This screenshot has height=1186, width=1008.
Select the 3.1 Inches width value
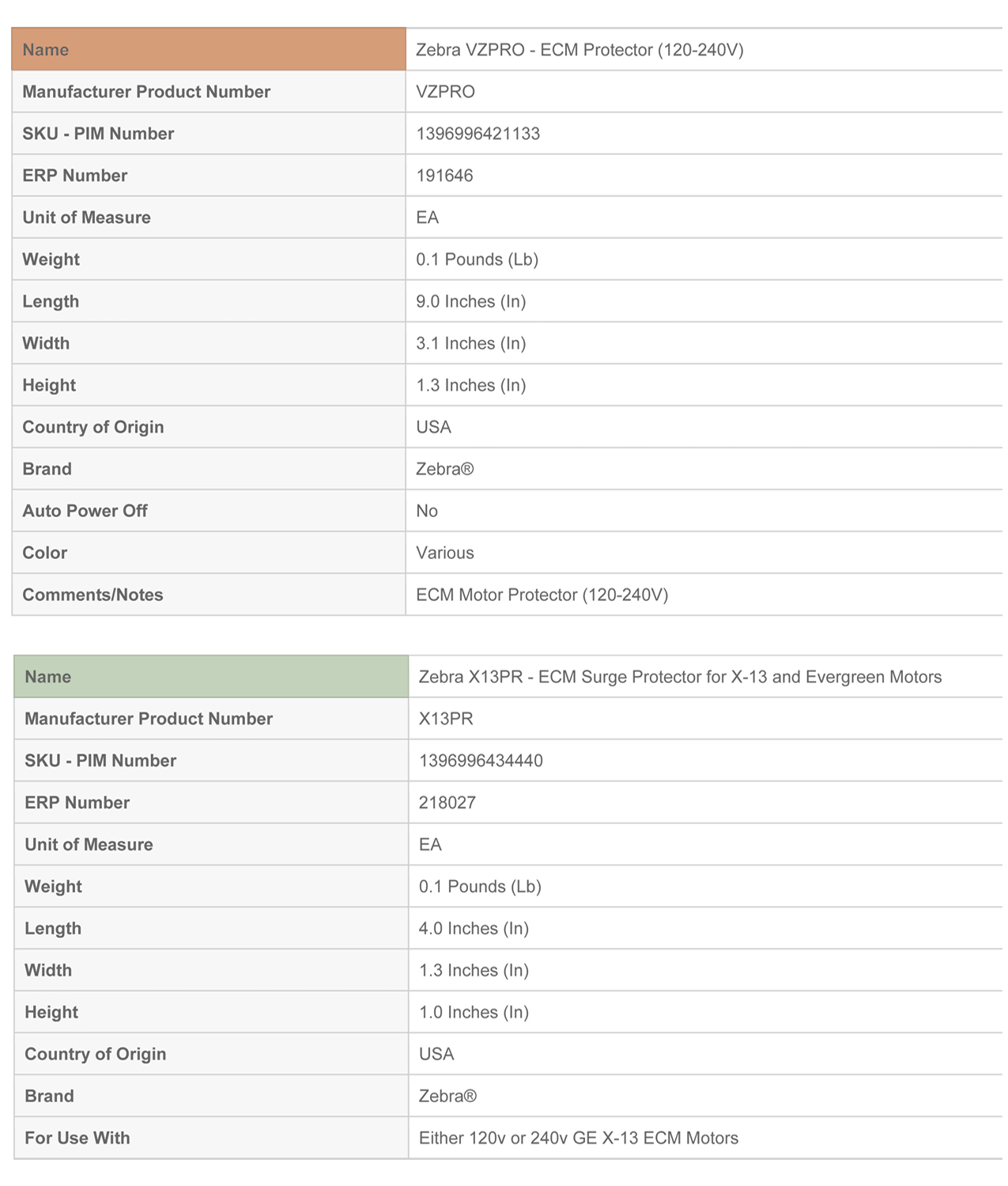coord(471,343)
